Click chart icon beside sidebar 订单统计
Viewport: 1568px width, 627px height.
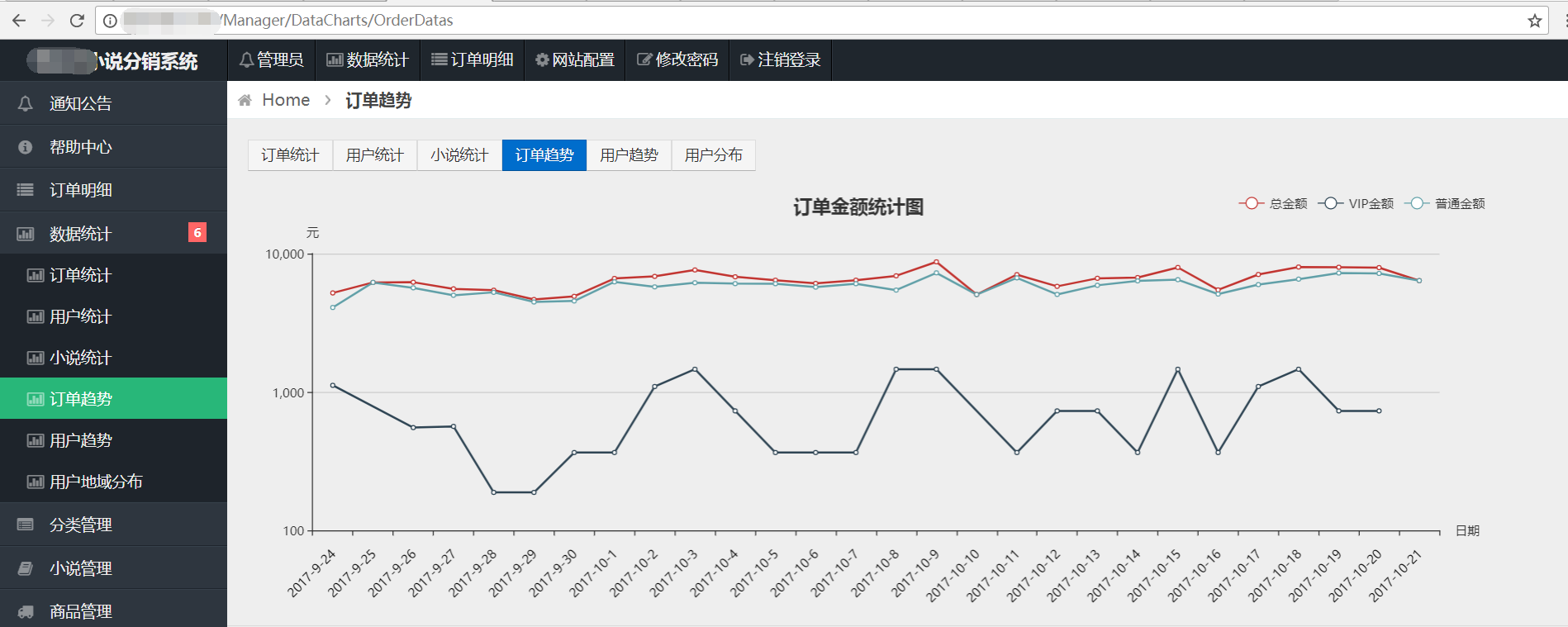coord(36,275)
